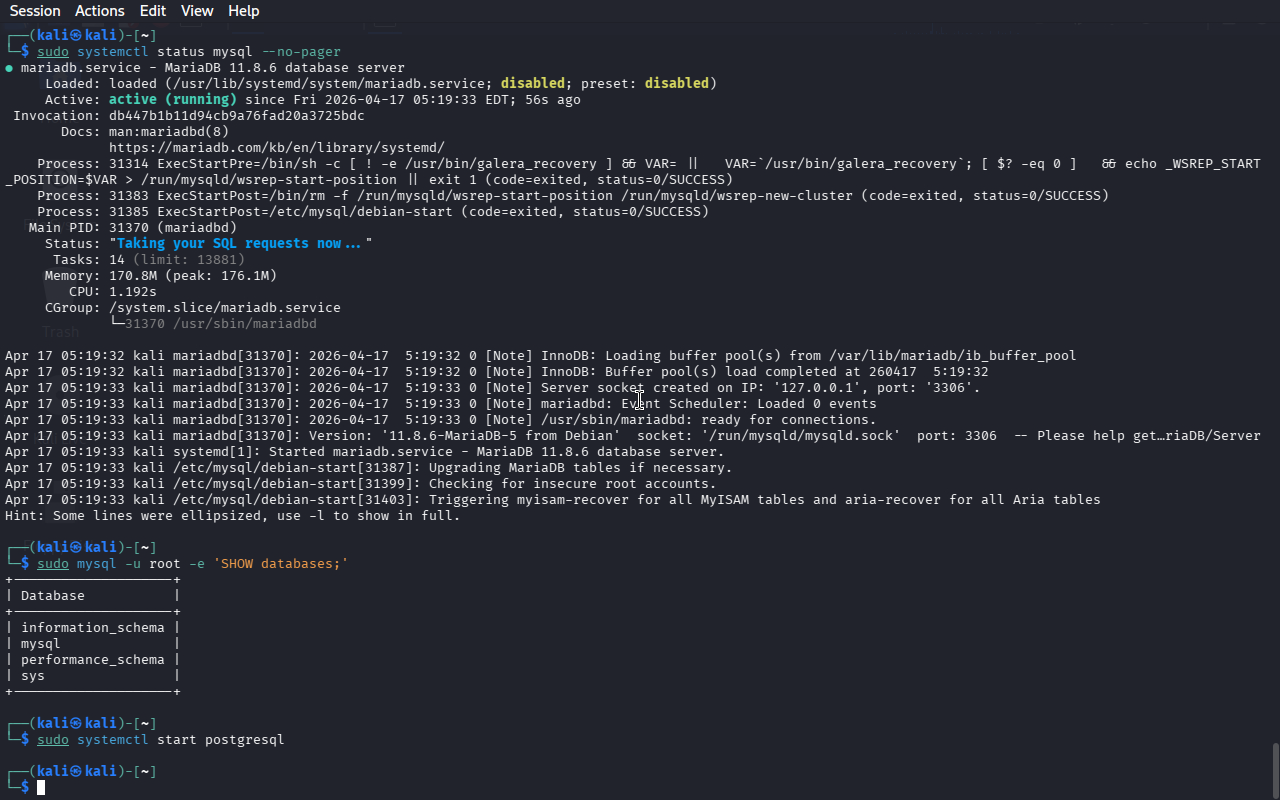The width and height of the screenshot is (1280, 800).
Task: Open the Session menu
Action: pyautogui.click(x=35, y=11)
